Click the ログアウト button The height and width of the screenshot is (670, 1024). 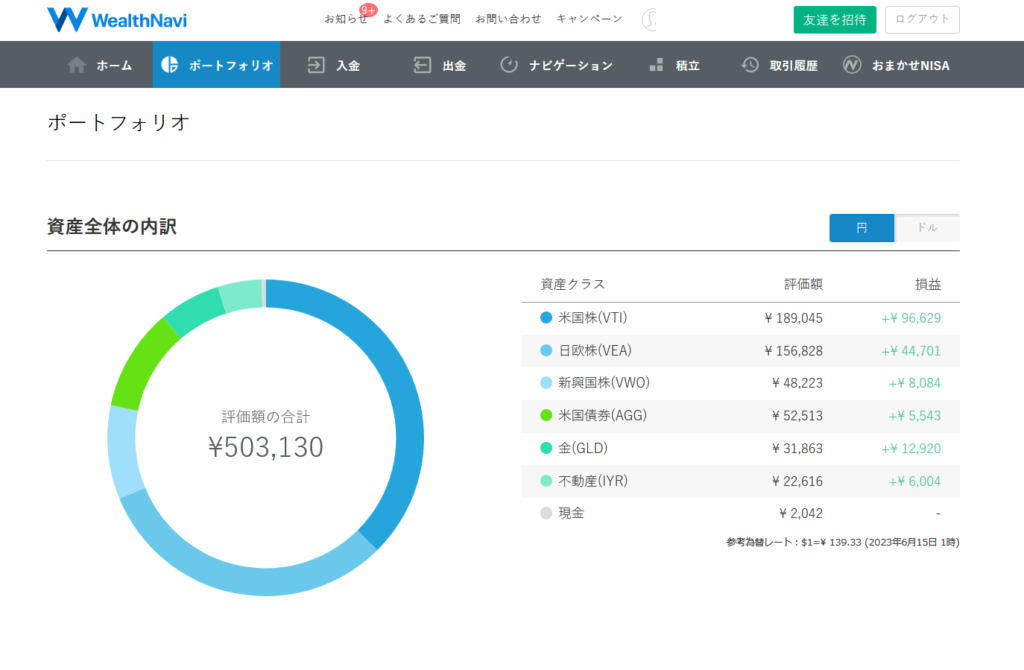(922, 20)
